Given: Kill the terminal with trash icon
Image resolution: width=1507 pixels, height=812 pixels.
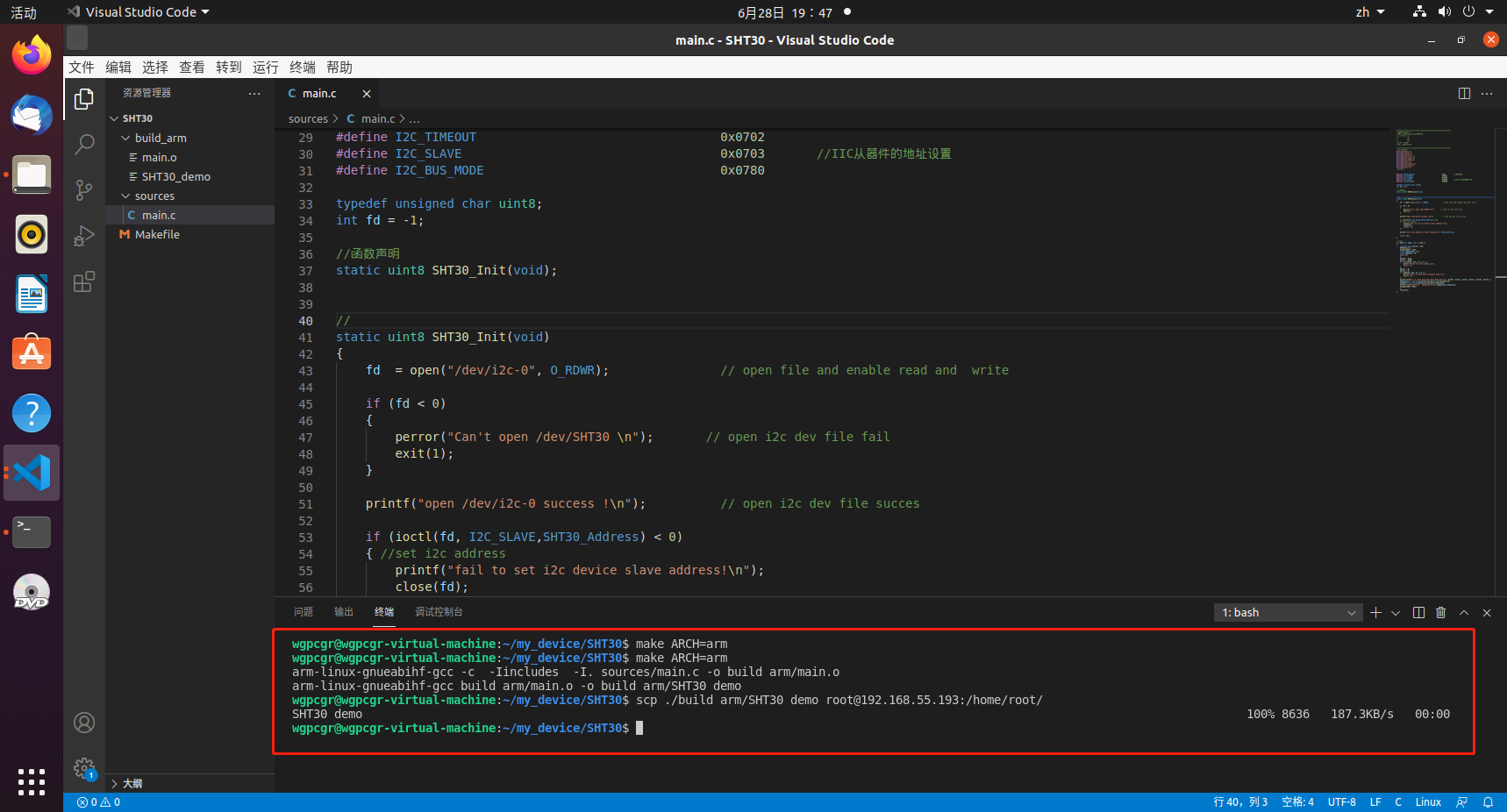Looking at the screenshot, I should pos(1440,613).
